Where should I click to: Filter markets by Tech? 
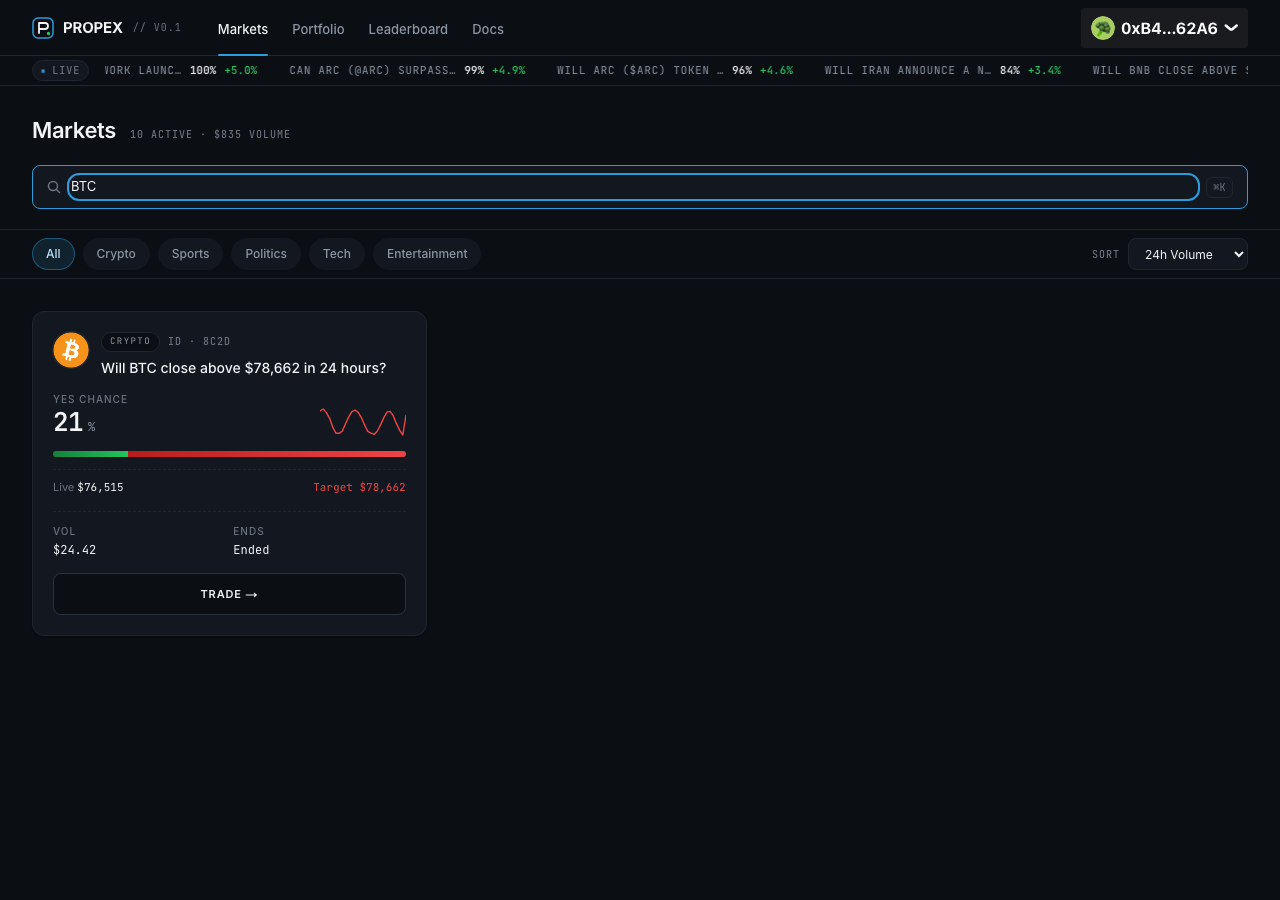[x=337, y=254]
